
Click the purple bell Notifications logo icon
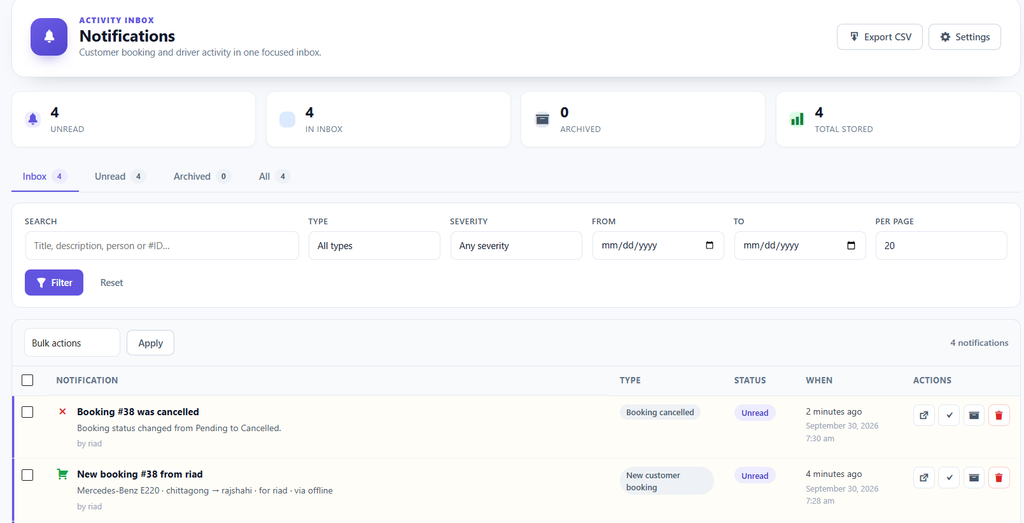tap(49, 37)
